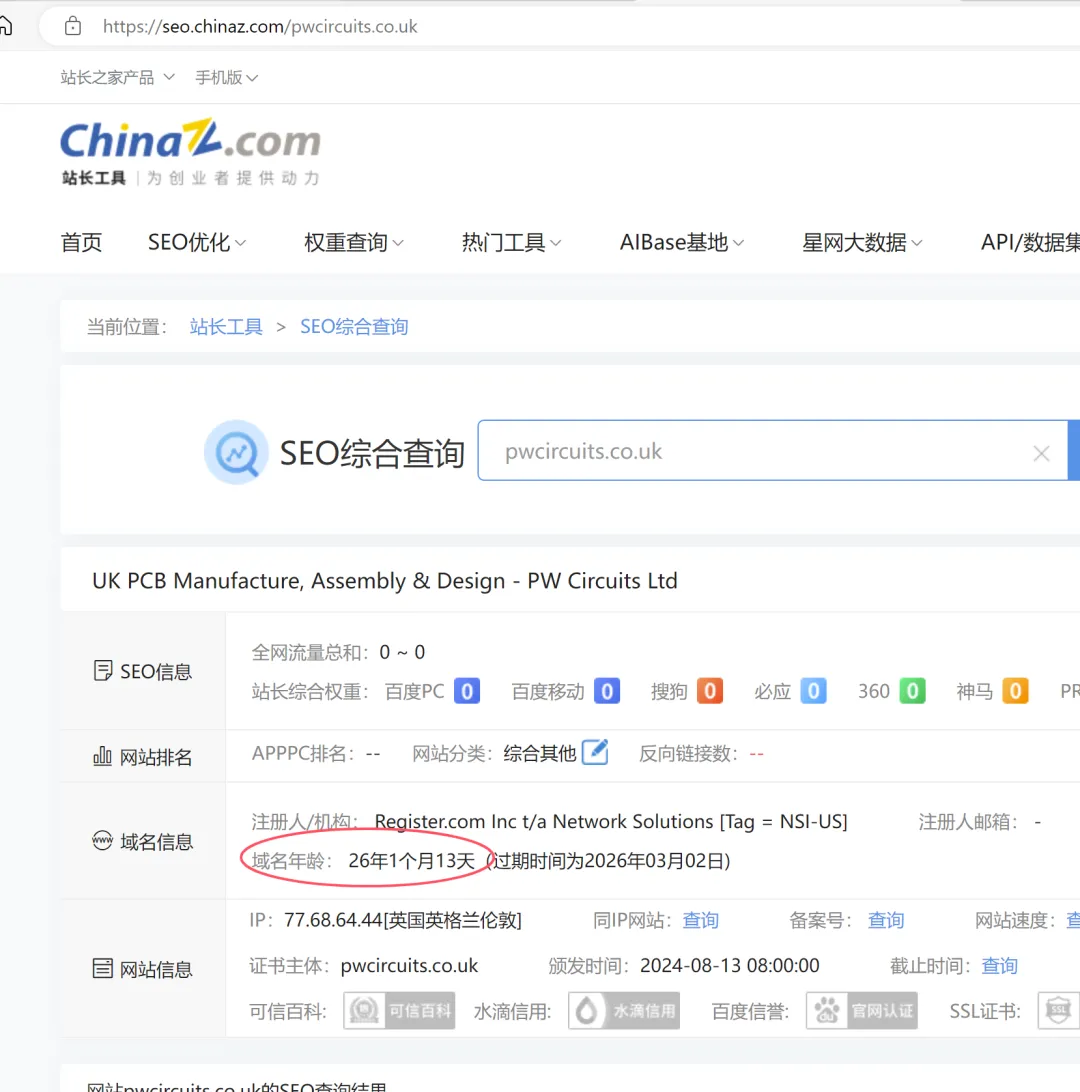Click 查询 link next to 同IP网站
The height and width of the screenshot is (1092, 1080).
(x=700, y=920)
